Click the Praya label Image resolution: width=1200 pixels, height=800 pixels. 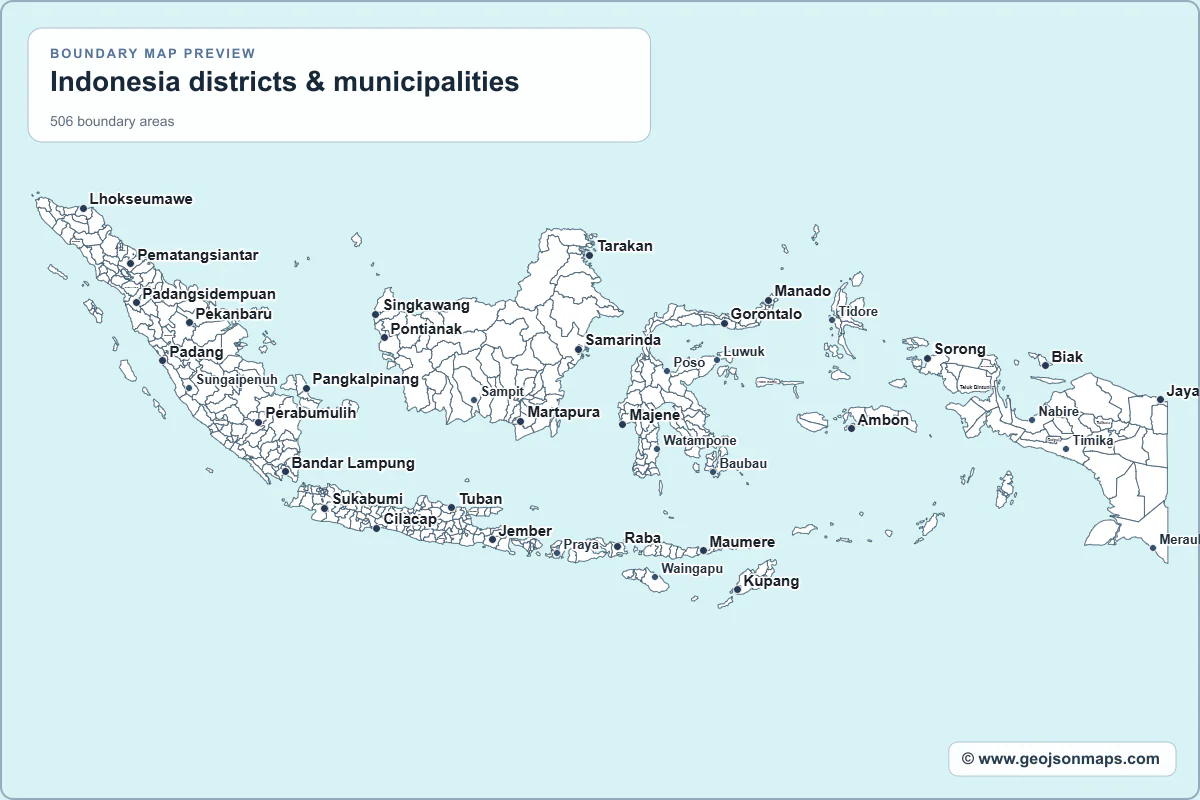point(582,545)
